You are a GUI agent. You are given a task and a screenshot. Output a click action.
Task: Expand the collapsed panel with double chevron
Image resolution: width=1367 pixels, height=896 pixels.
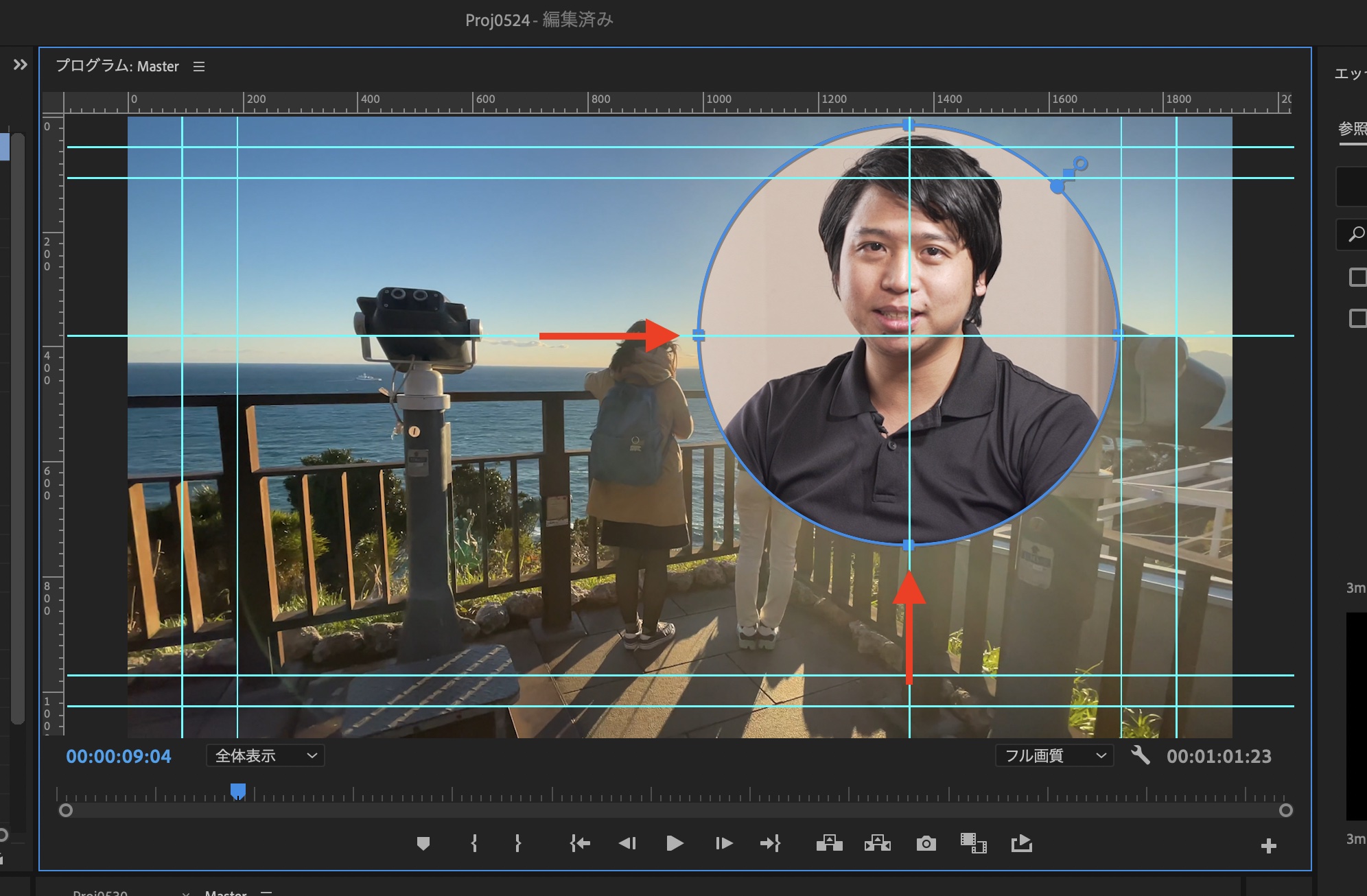[x=20, y=64]
